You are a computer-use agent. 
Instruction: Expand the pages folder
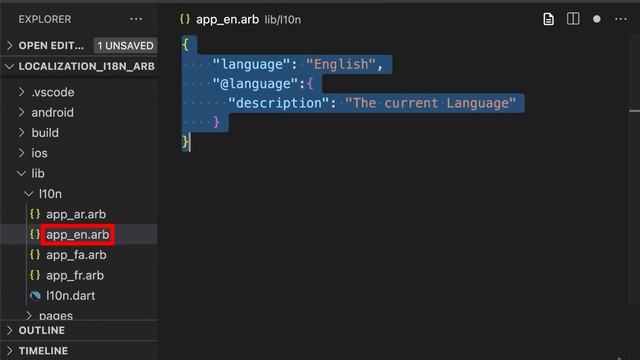coord(29,316)
